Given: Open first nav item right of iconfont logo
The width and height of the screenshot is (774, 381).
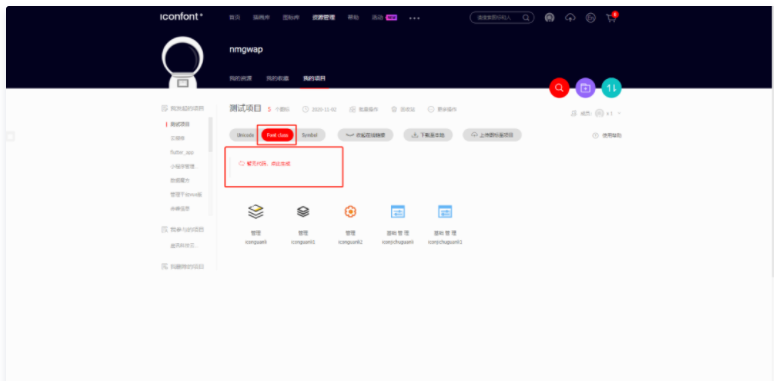Looking at the screenshot, I should 234,18.
